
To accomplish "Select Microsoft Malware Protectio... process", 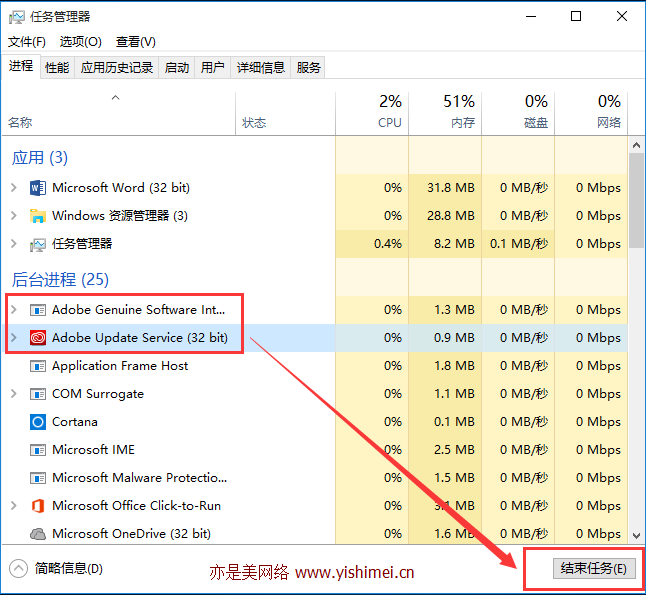I will pyautogui.click(x=315, y=478).
